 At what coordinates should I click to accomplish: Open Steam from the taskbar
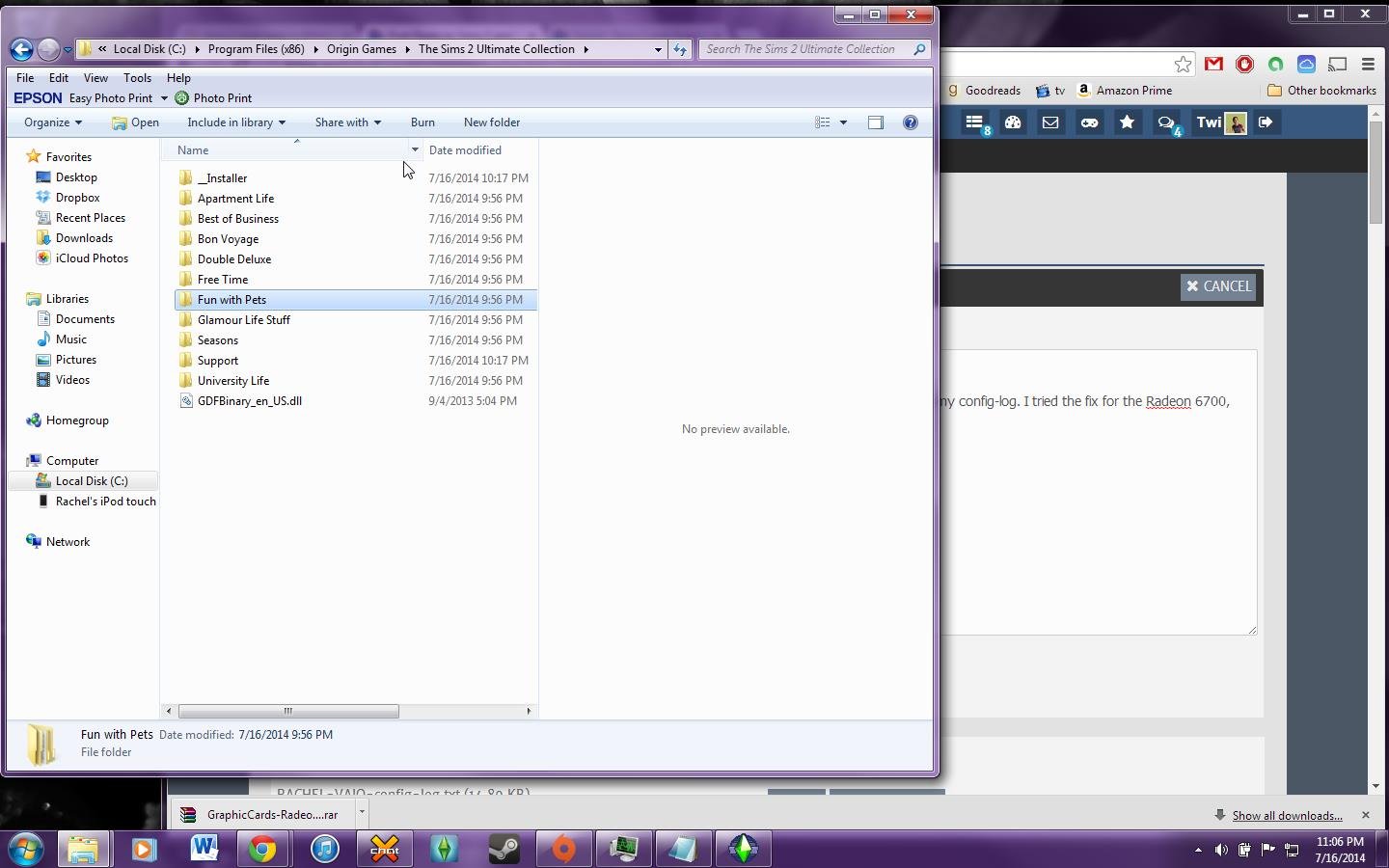tap(504, 849)
